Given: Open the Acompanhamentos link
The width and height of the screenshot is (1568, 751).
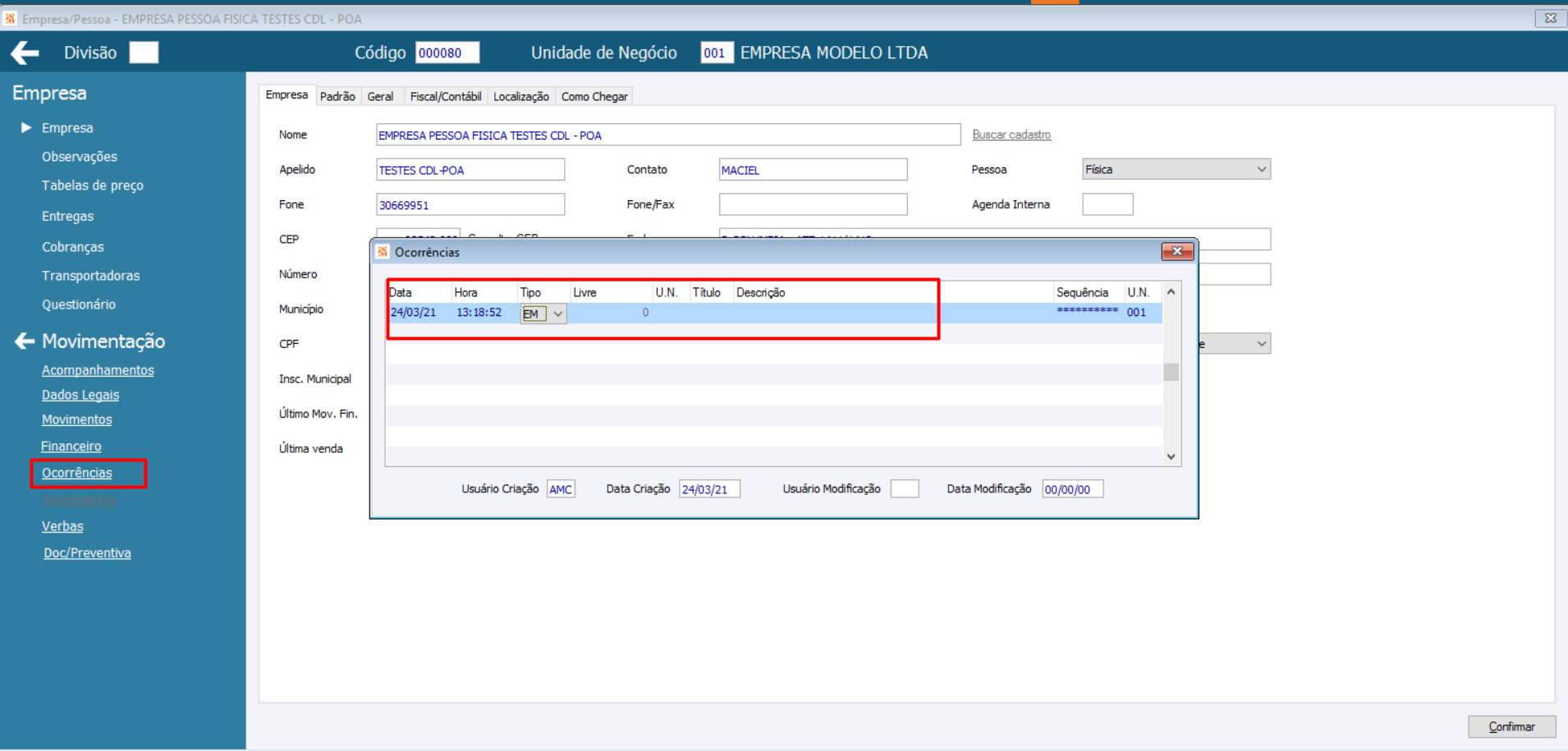Looking at the screenshot, I should pos(98,370).
